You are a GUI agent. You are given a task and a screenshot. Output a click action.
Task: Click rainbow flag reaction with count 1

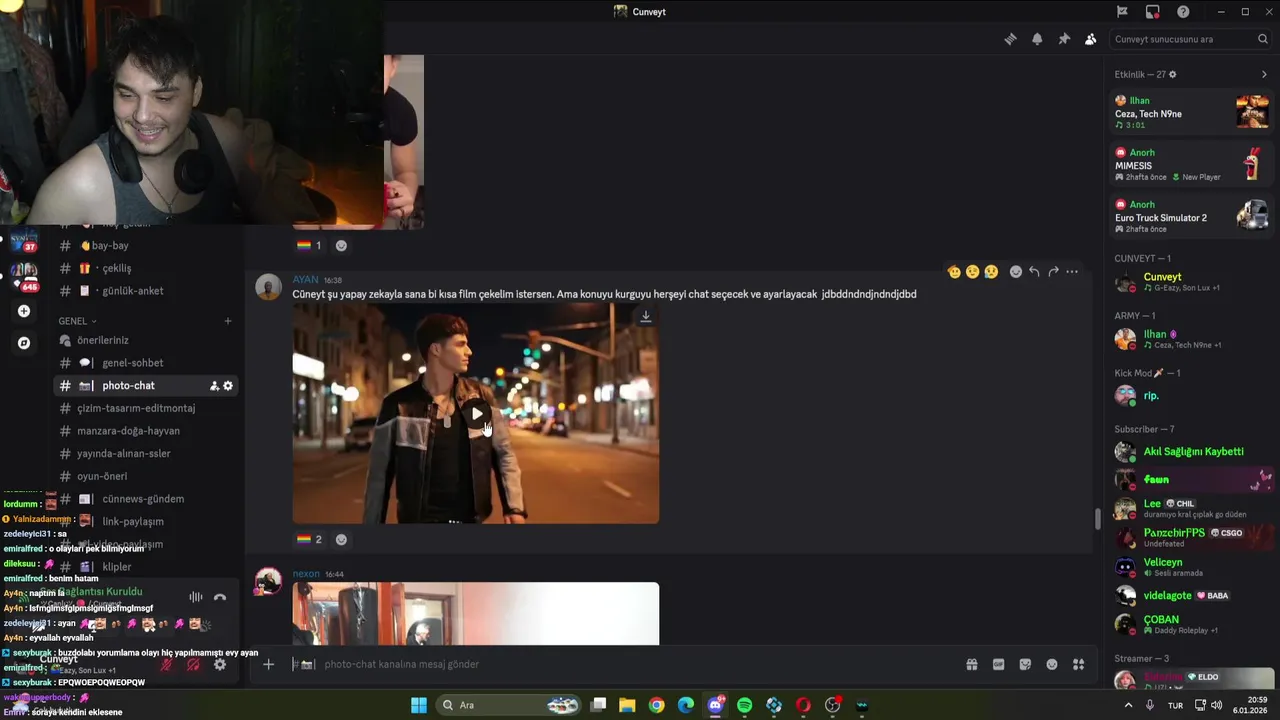coord(310,245)
